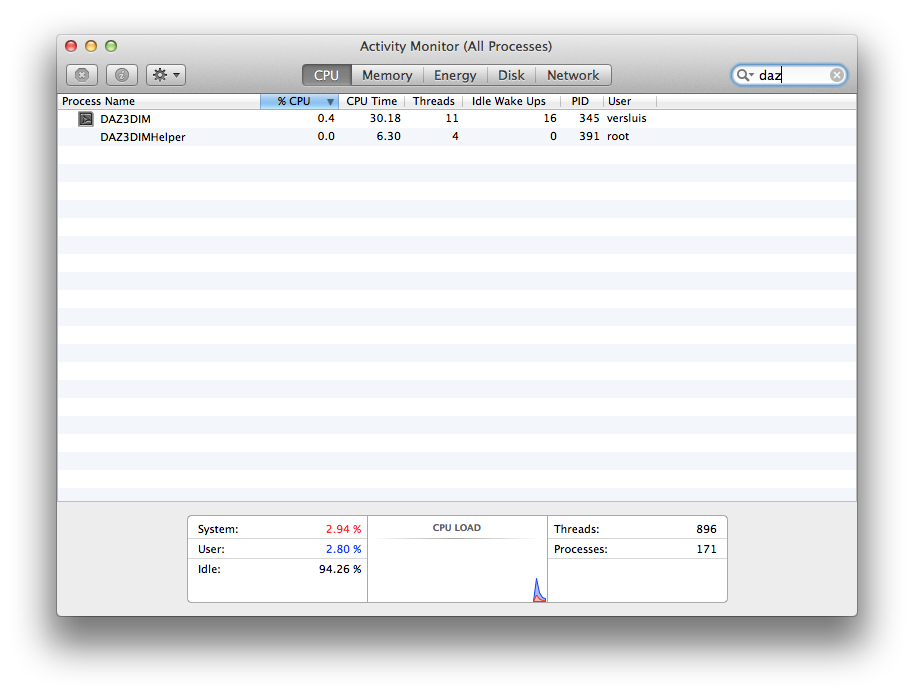Image resolution: width=914 pixels, height=695 pixels.
Task: Switch to the Disk tab
Action: click(x=511, y=75)
